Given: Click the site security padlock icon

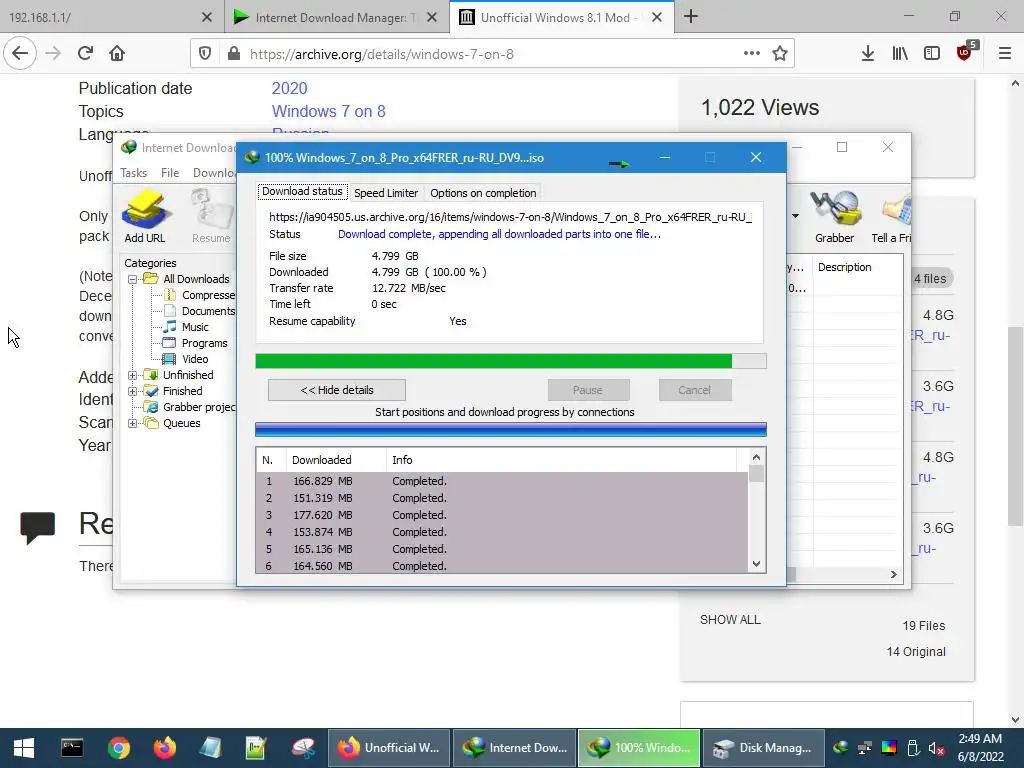Looking at the screenshot, I should (234, 54).
